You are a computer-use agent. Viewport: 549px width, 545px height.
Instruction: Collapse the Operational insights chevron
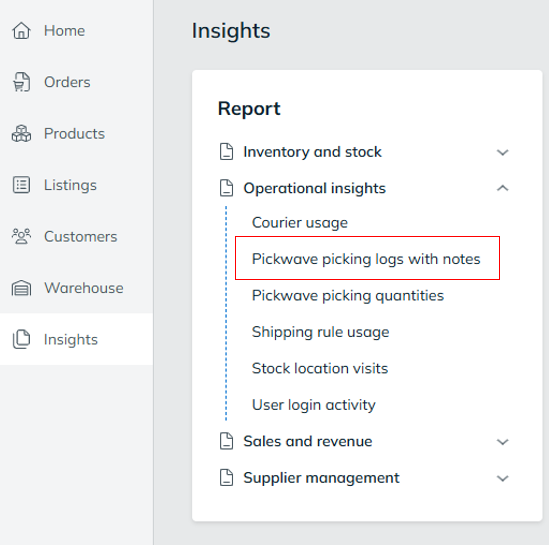pos(502,188)
